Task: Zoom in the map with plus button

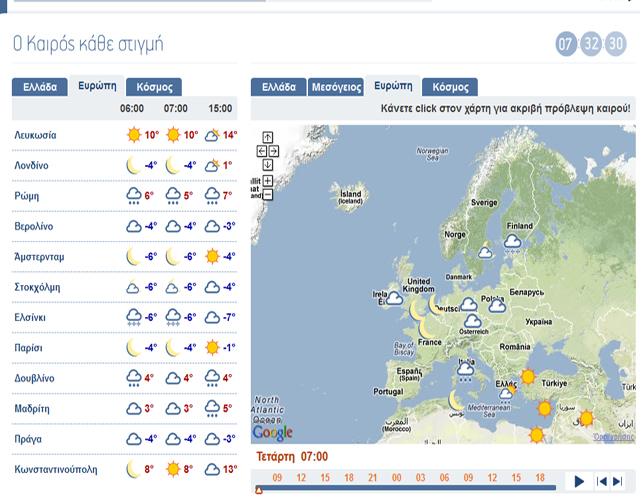Action: click(267, 181)
